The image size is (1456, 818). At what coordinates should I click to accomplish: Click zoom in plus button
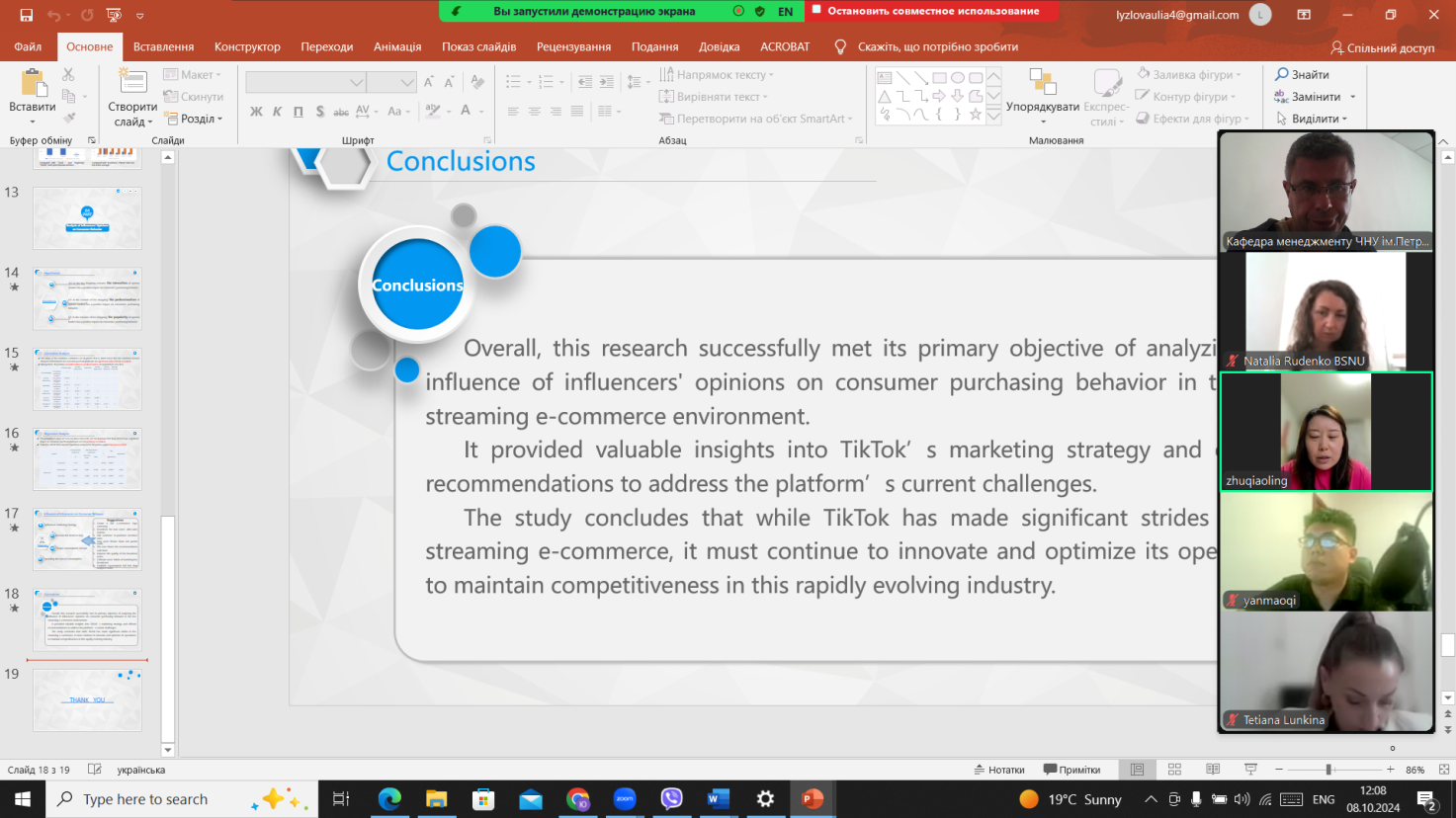(1390, 770)
